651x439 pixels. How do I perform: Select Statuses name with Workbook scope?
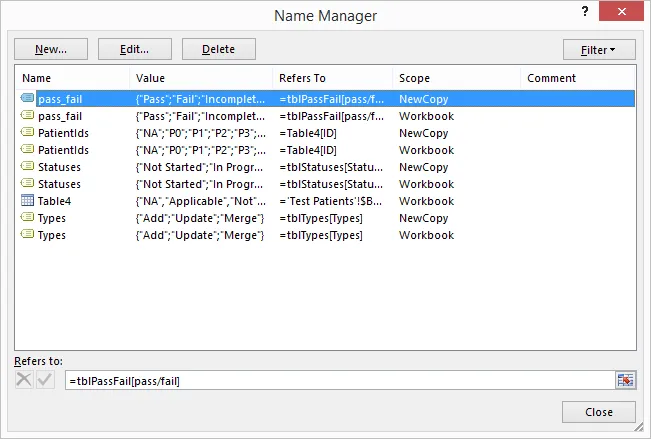click(x=59, y=184)
